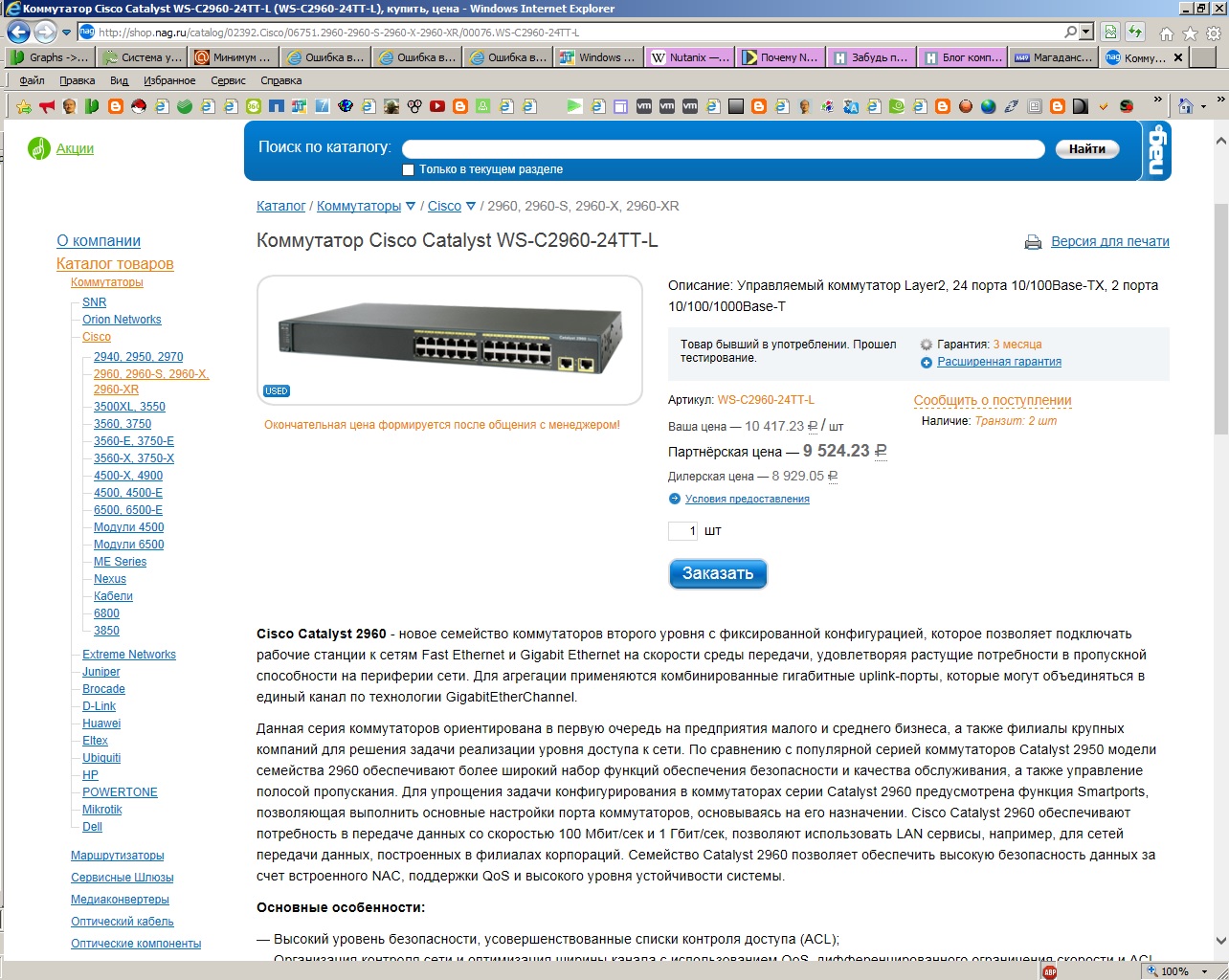
Task: Switch to the Nutanix tab
Action: pos(689,57)
